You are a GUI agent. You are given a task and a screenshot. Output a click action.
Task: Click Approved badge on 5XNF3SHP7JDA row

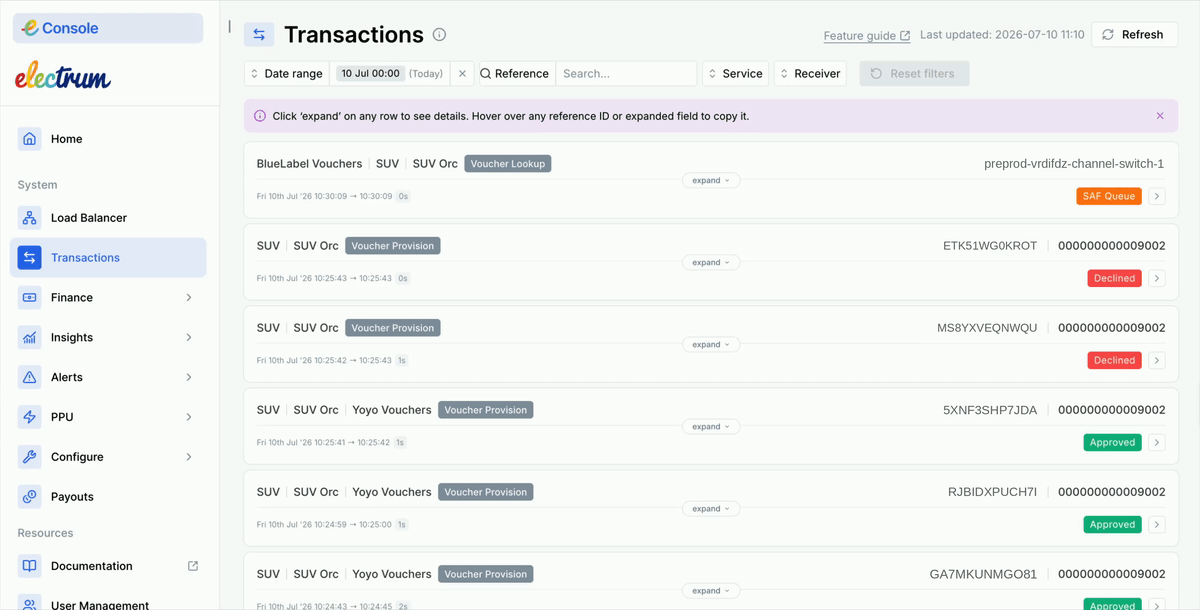tap(1112, 443)
